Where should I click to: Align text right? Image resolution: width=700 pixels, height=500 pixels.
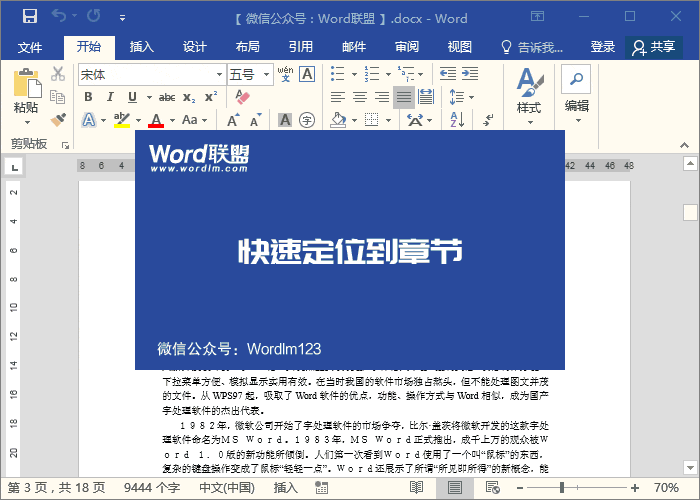[x=382, y=97]
